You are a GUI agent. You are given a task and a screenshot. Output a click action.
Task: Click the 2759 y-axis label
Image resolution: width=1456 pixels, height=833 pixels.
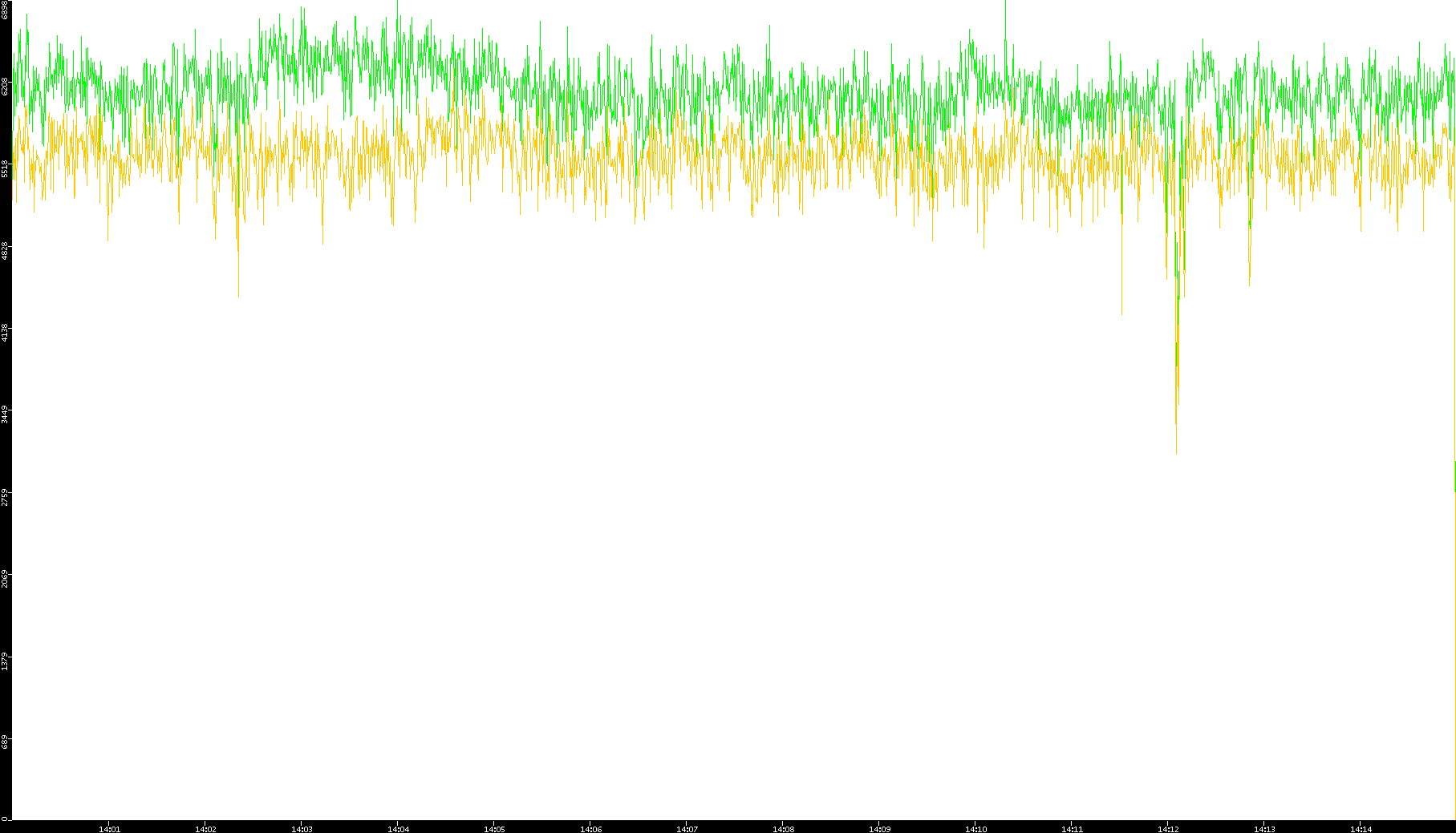point(5,496)
